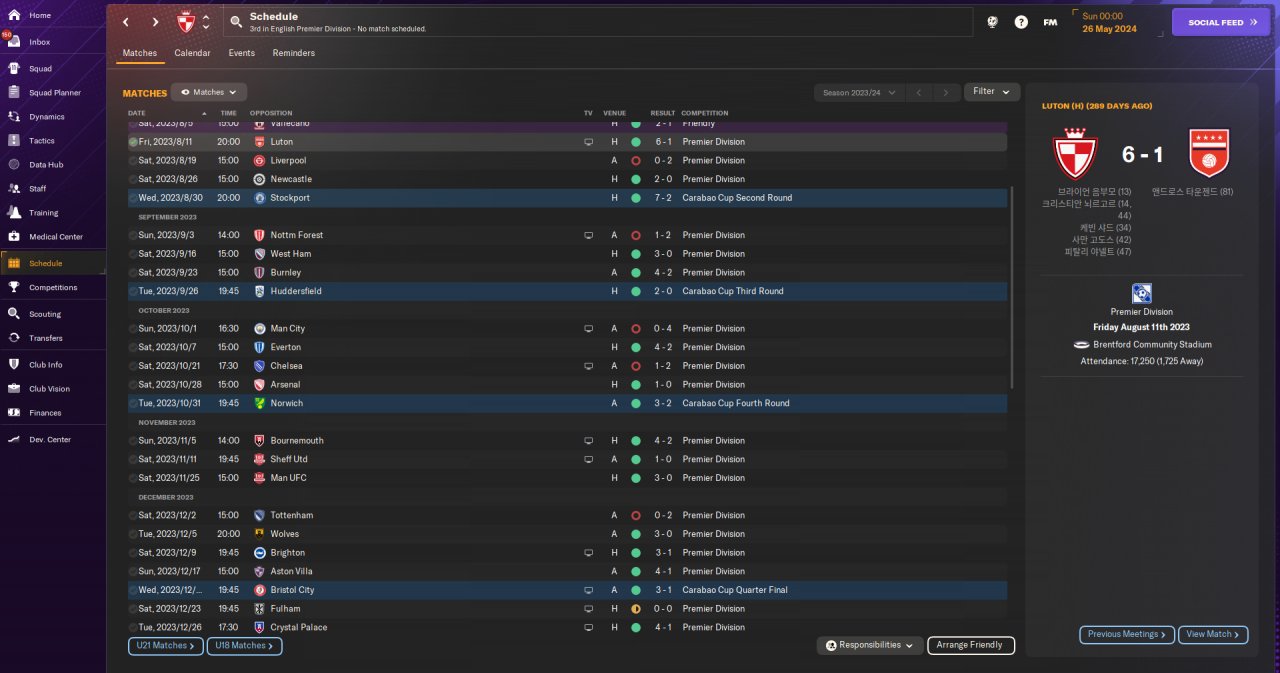Click the match list vertical scrollbar
Image resolution: width=1280 pixels, height=673 pixels.
pyautogui.click(x=1012, y=287)
